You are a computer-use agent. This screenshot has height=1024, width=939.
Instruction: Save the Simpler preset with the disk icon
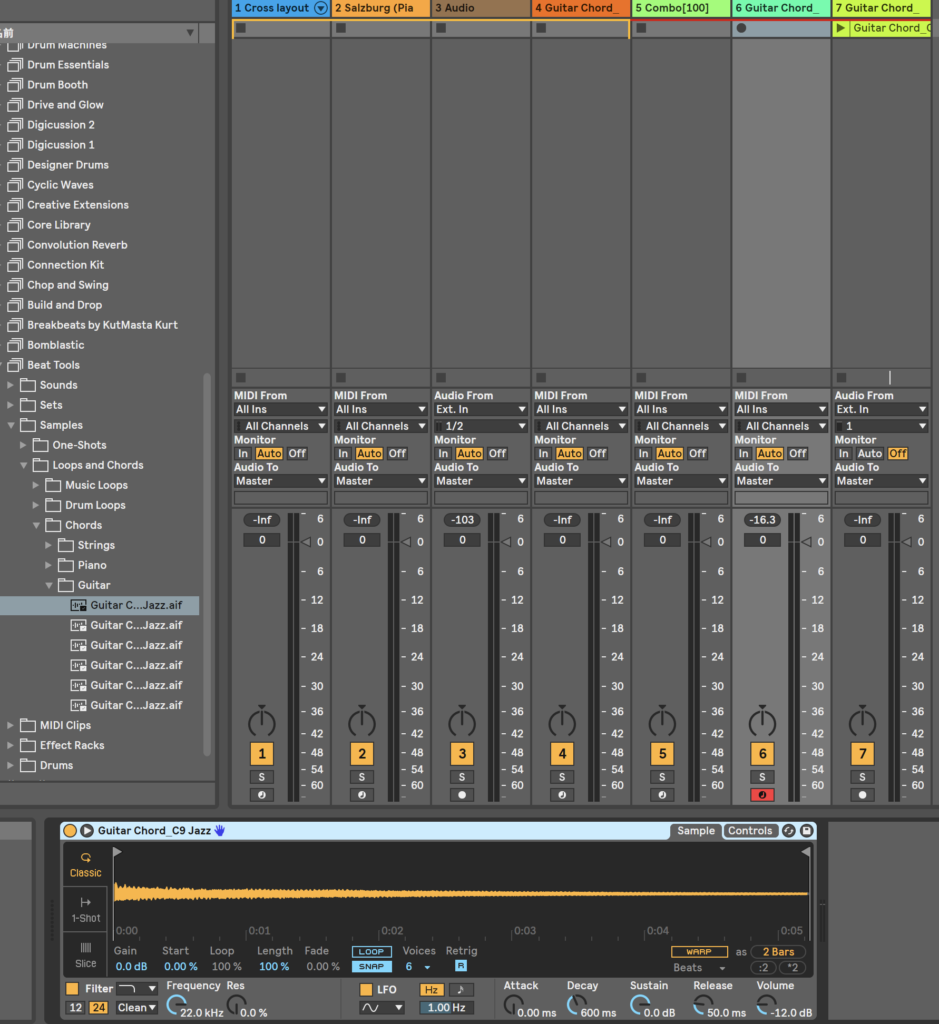pos(806,831)
